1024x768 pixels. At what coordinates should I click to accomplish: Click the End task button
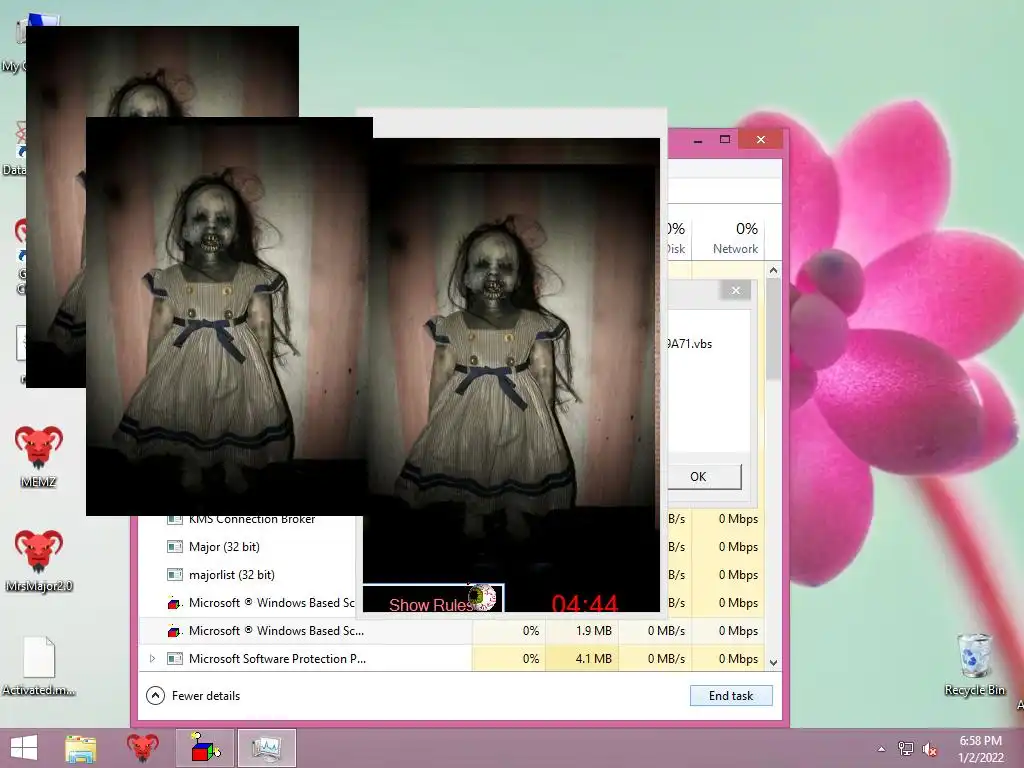click(x=731, y=696)
